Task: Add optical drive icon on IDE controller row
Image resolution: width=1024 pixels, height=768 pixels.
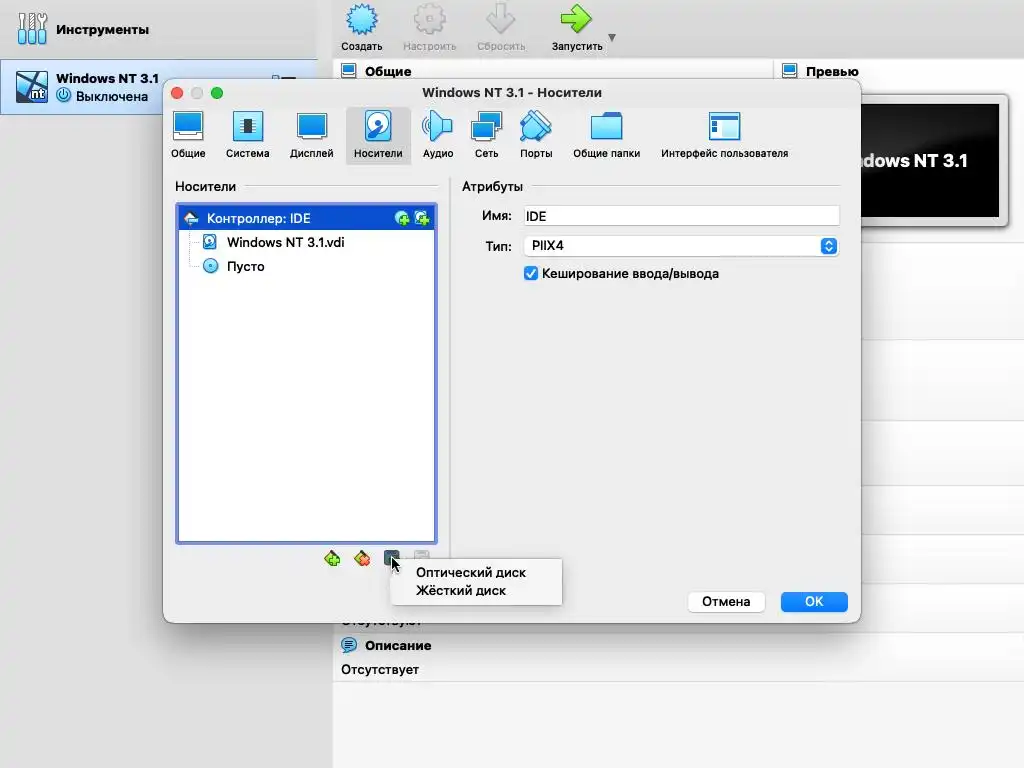Action: (402, 218)
